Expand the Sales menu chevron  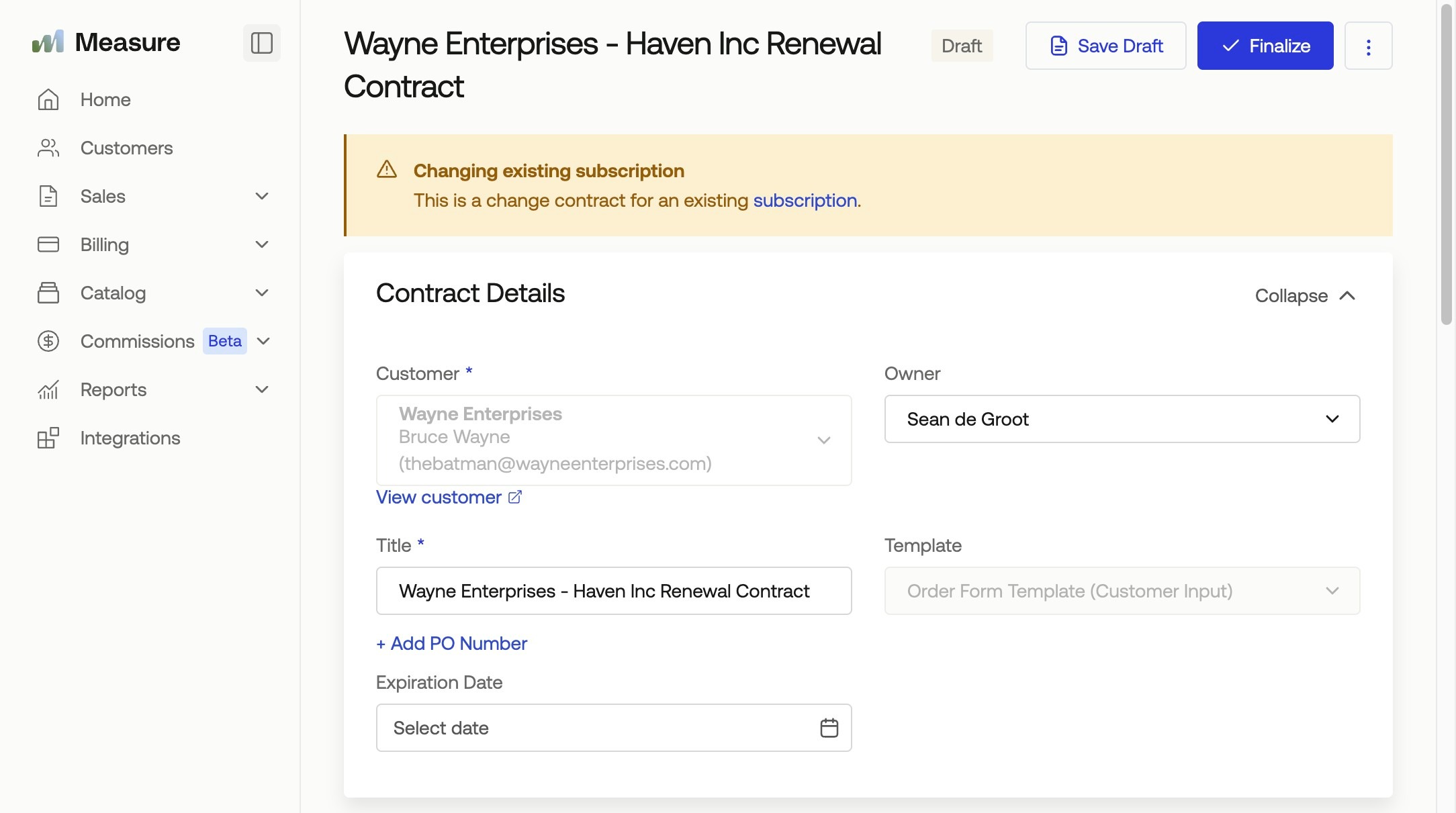(262, 196)
